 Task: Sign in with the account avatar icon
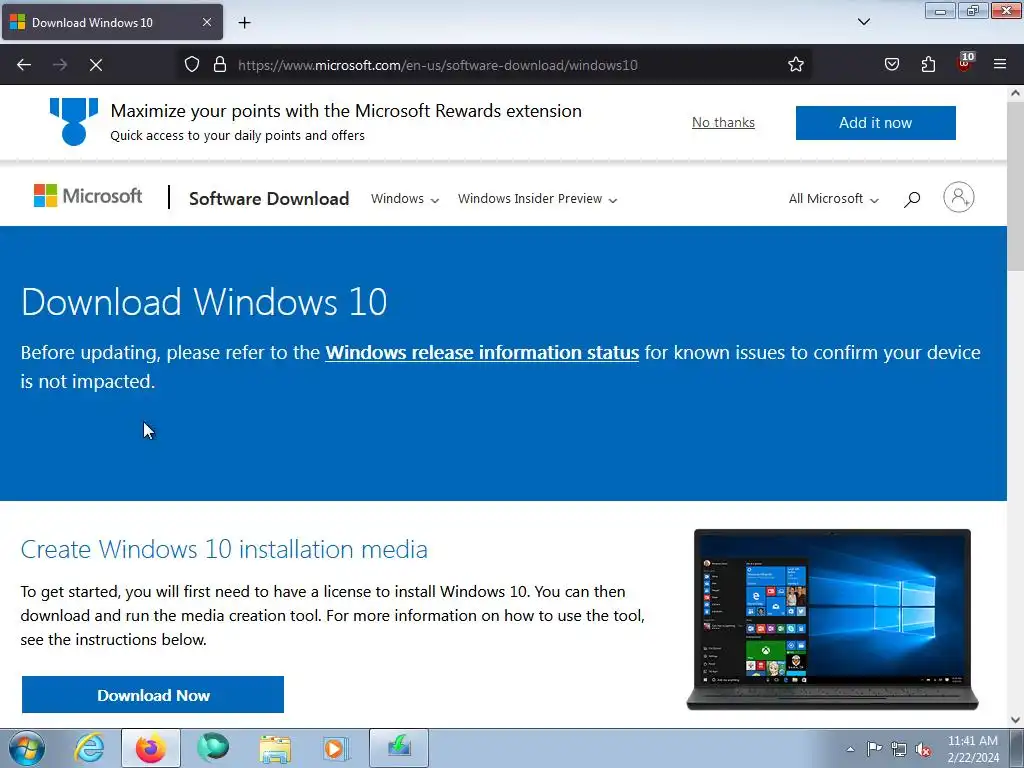(959, 197)
